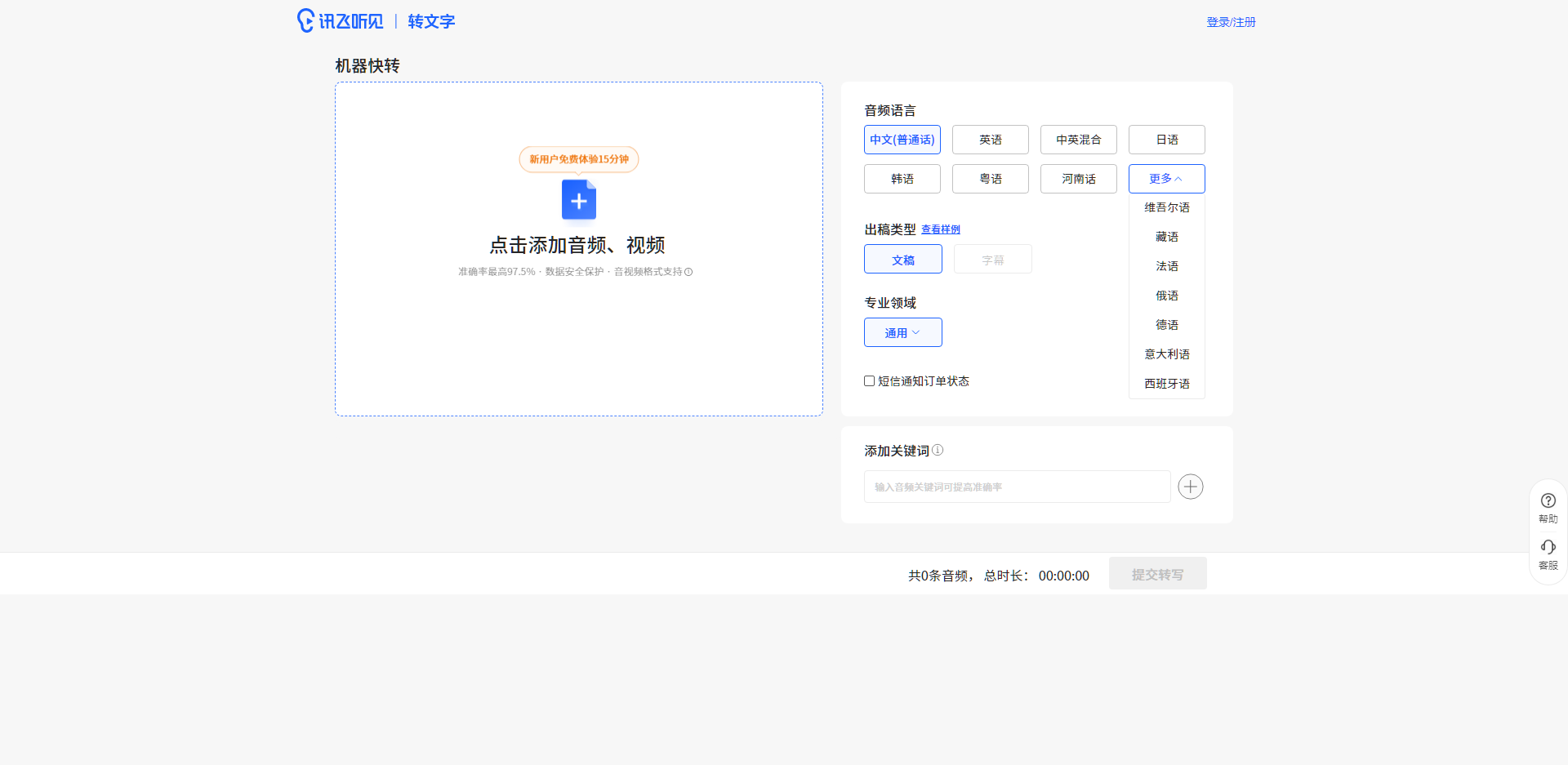Click the 机器快转 heading
The width and height of the screenshot is (1568, 765).
(x=367, y=65)
